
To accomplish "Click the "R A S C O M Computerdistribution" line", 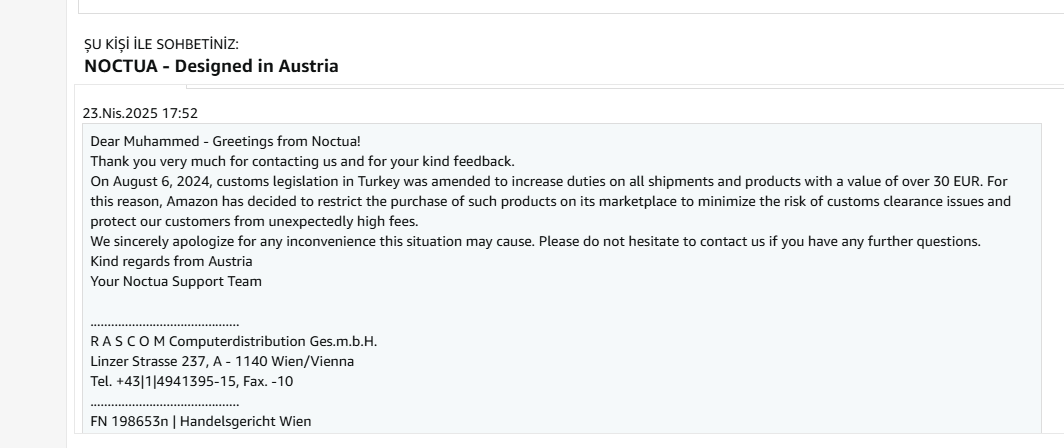I will pos(233,341).
